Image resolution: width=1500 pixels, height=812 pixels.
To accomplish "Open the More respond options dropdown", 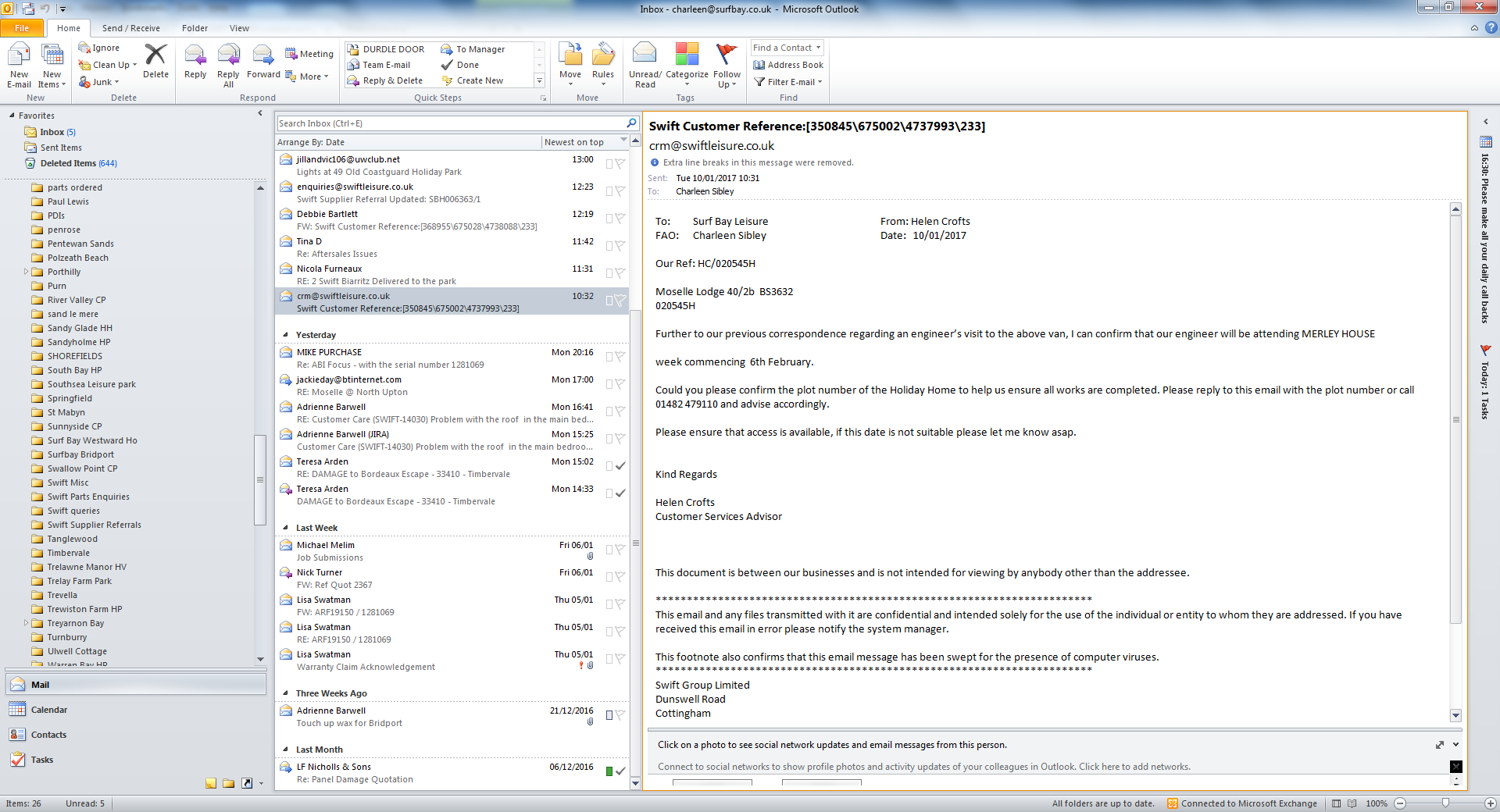I will [307, 77].
